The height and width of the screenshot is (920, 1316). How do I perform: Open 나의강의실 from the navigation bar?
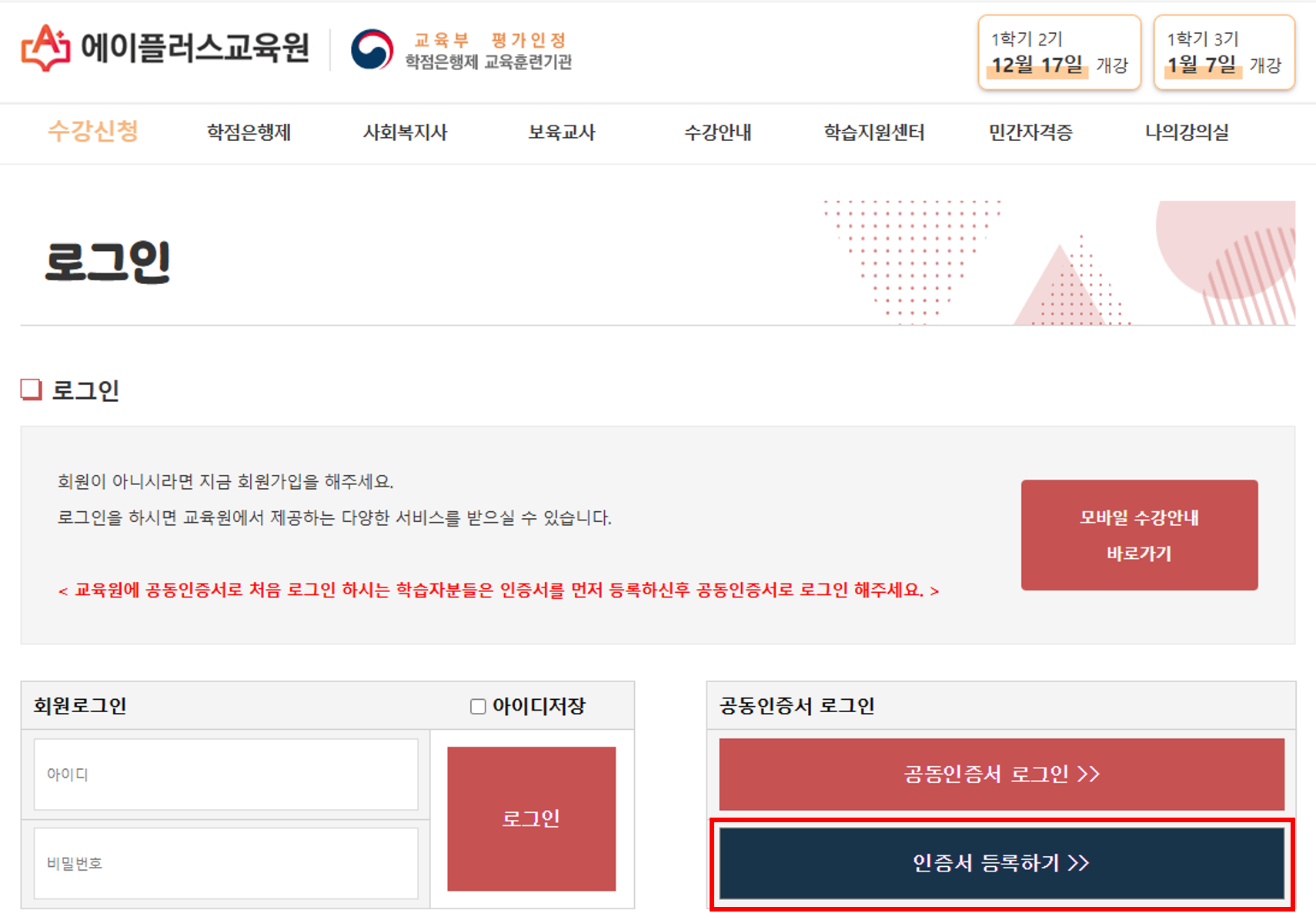pos(1187,132)
